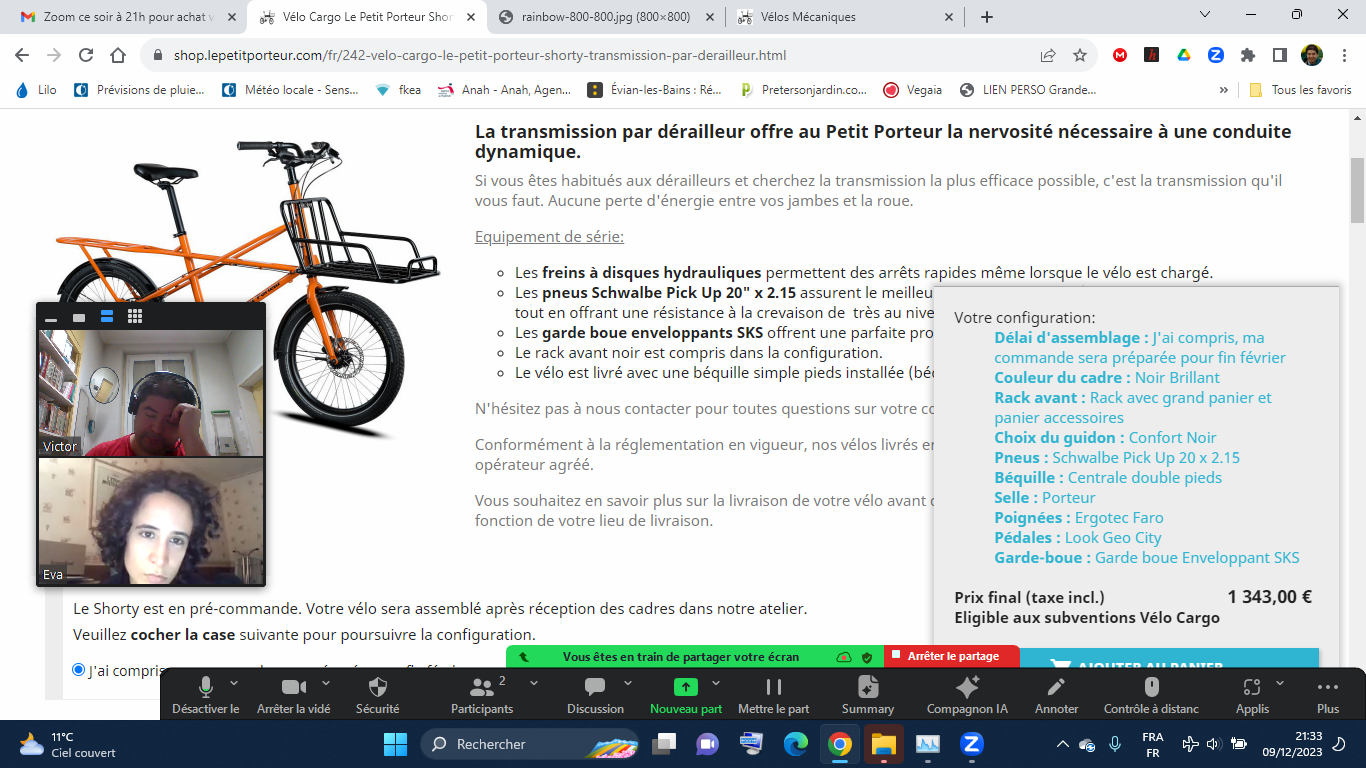Mute the microphone in Zoom toolbar

[206, 688]
